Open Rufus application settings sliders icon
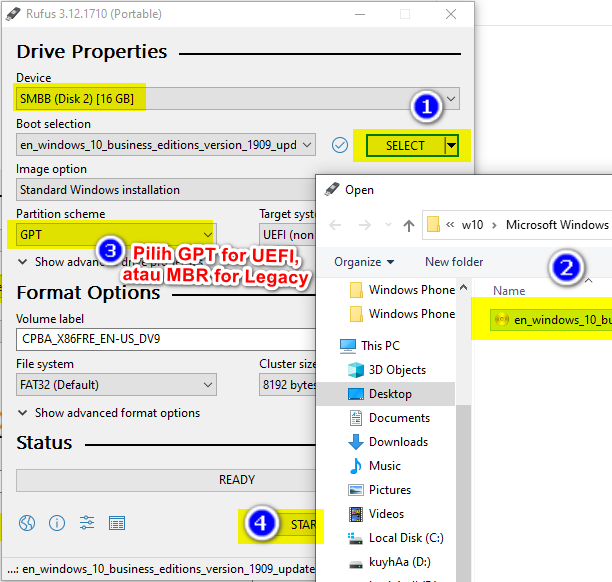612x582 pixels. pos(87,523)
